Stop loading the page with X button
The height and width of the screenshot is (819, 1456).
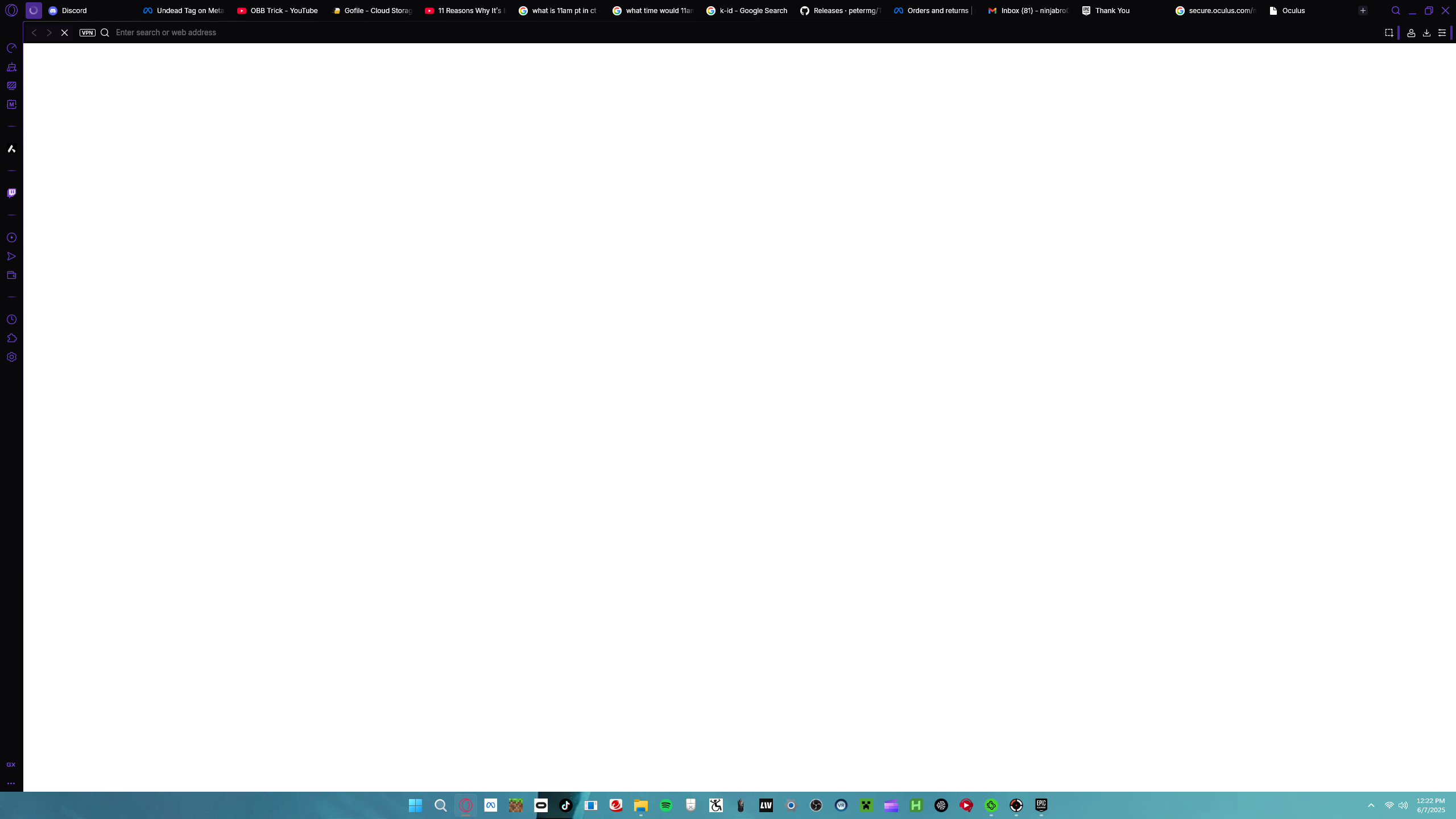point(64,33)
